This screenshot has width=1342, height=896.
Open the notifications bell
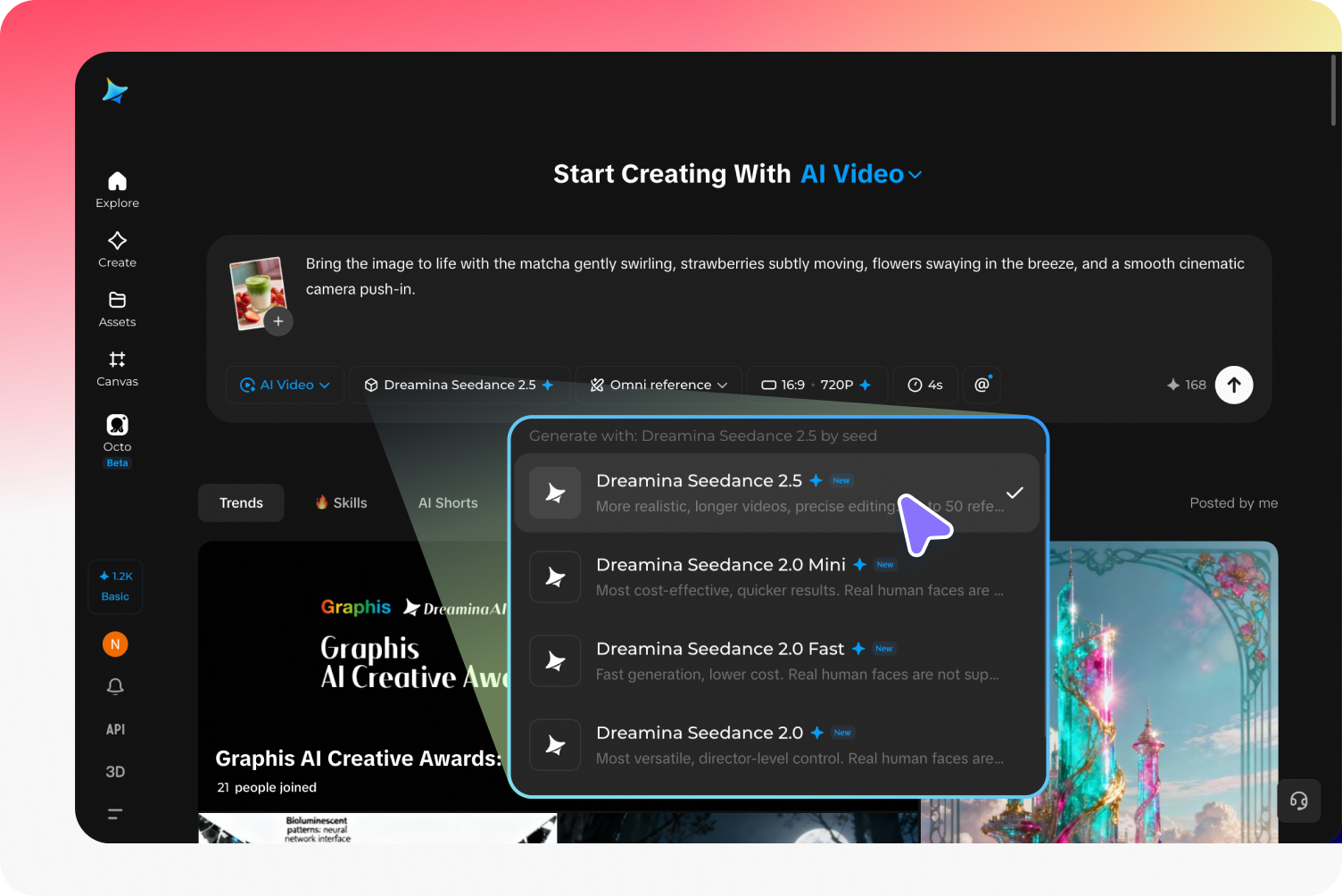115,686
